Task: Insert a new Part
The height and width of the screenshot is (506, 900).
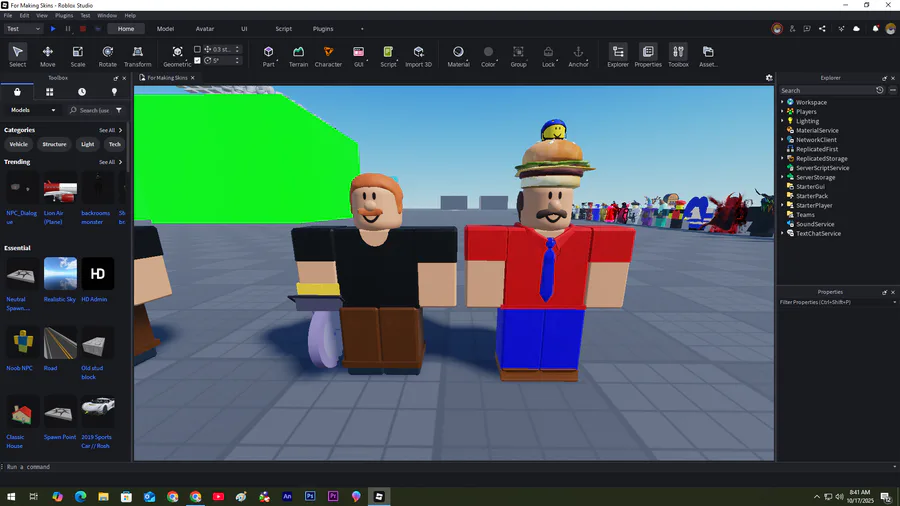Action: point(268,56)
